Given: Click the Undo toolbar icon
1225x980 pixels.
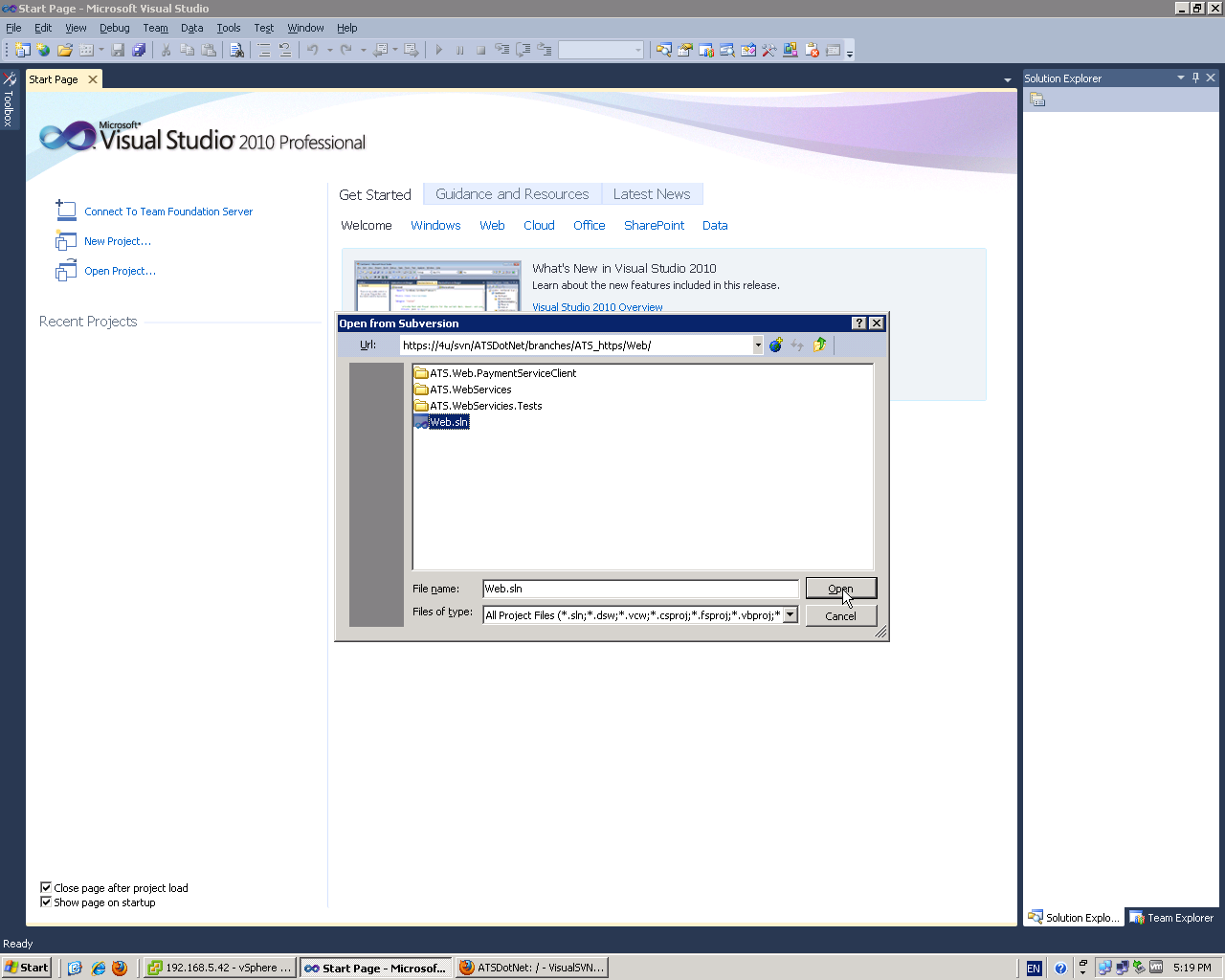Looking at the screenshot, I should [x=312, y=50].
